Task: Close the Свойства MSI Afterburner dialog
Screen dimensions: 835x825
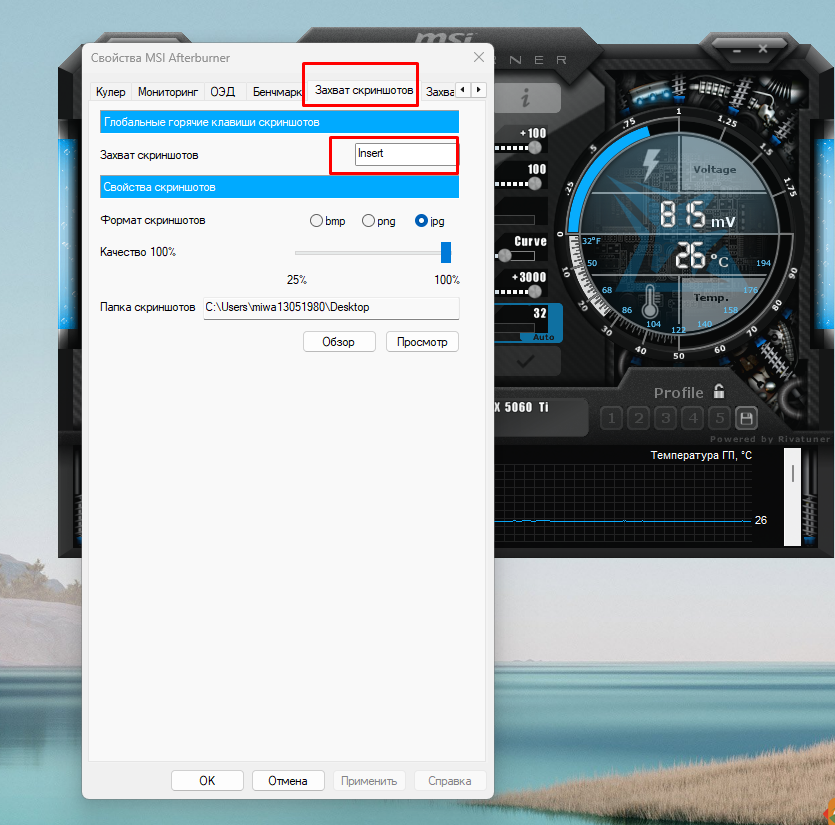Action: (x=479, y=57)
